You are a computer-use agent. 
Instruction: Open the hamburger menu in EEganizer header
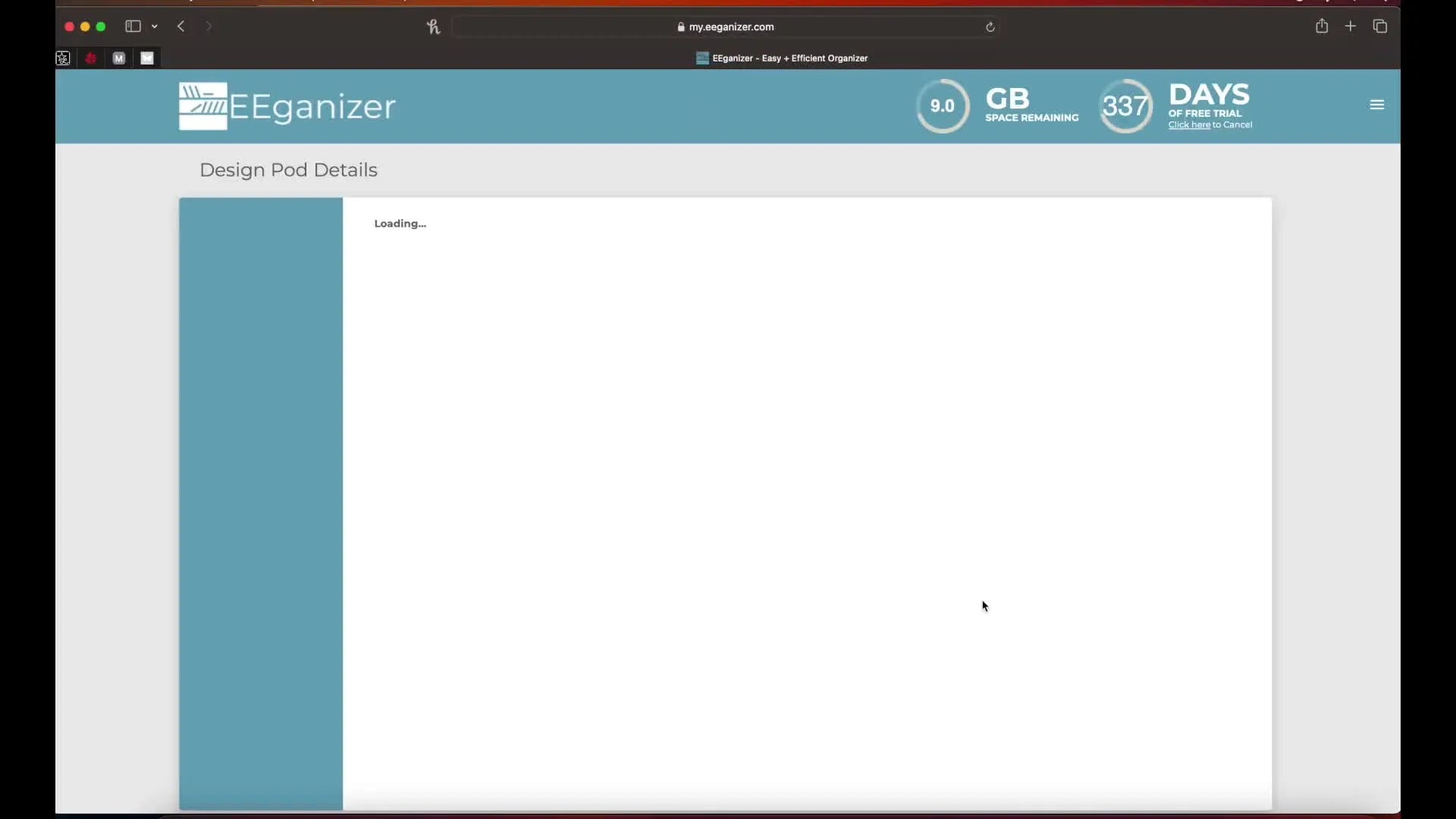click(x=1377, y=105)
